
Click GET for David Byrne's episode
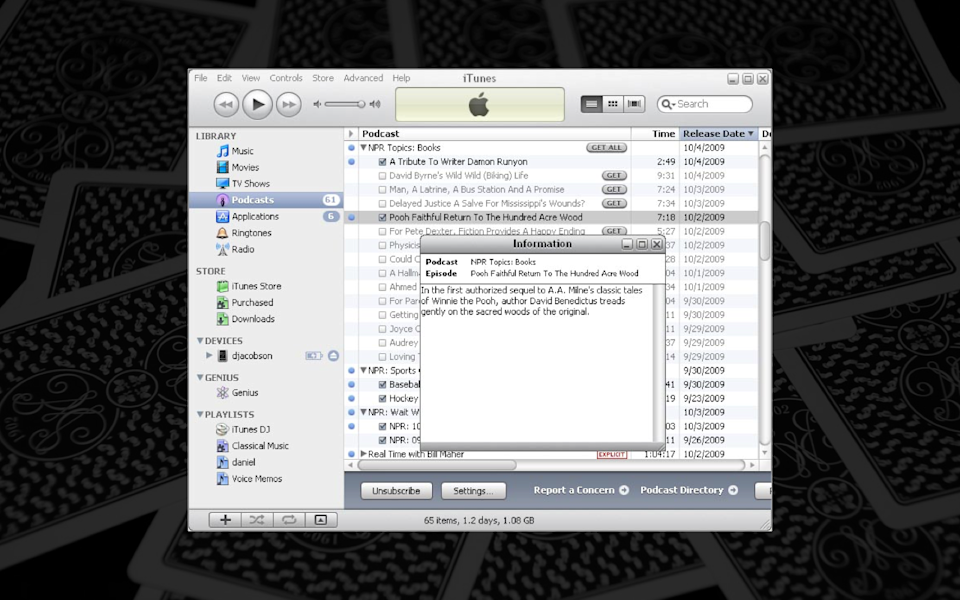[x=614, y=176]
